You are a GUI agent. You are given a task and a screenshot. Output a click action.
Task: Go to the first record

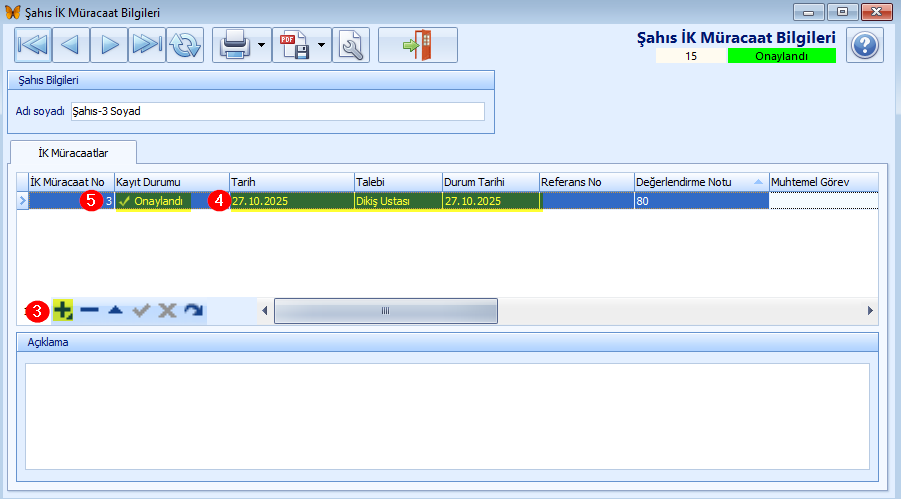click(x=33, y=45)
